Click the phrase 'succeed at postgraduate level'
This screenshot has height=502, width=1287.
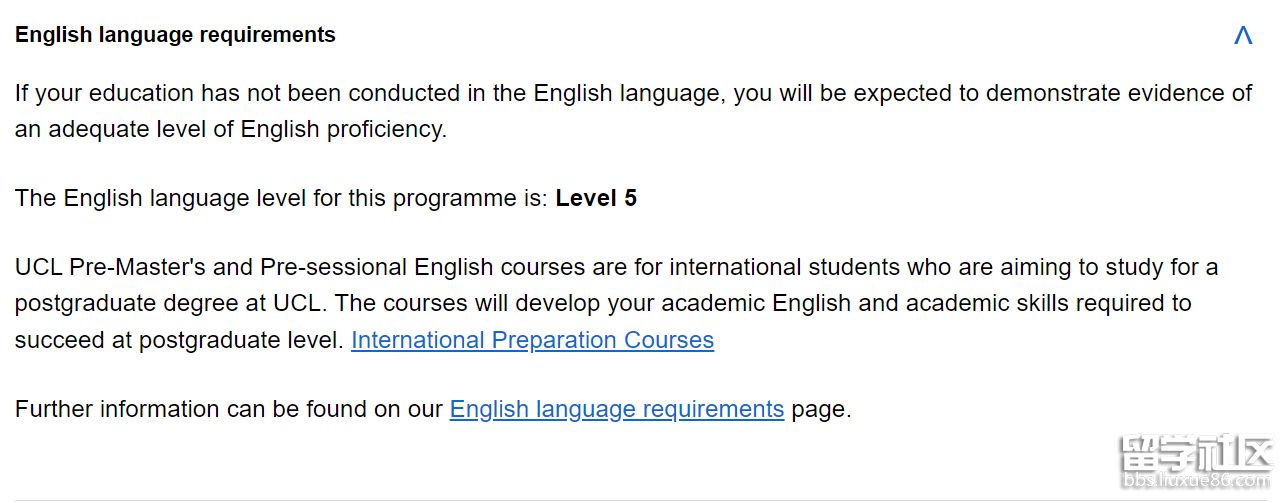pos(176,340)
